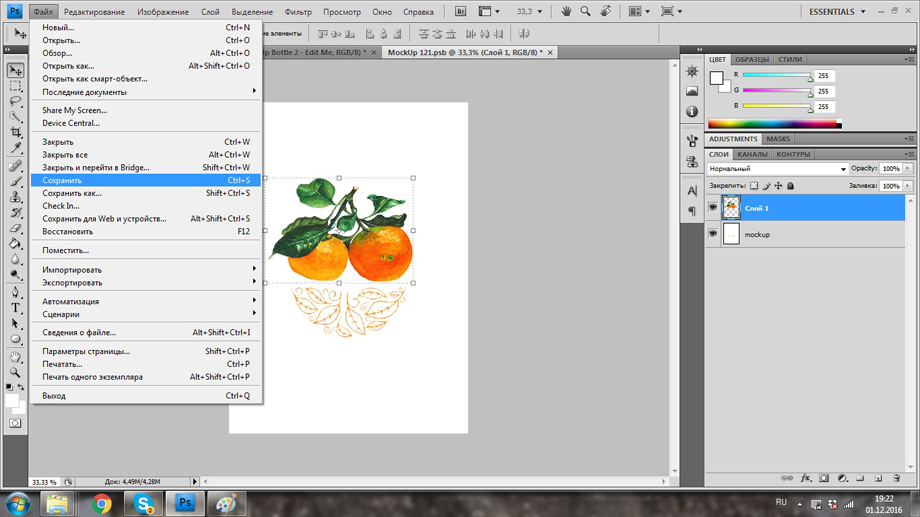Open the blend mode dropdown Нормальный
920x517 pixels.
click(x=778, y=169)
